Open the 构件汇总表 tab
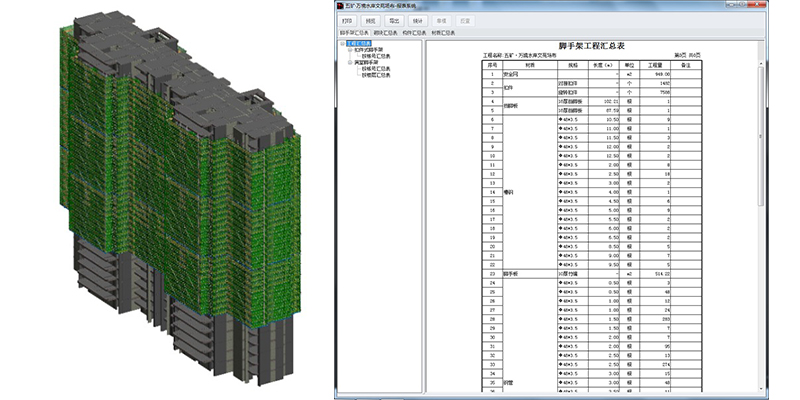 click(x=414, y=33)
